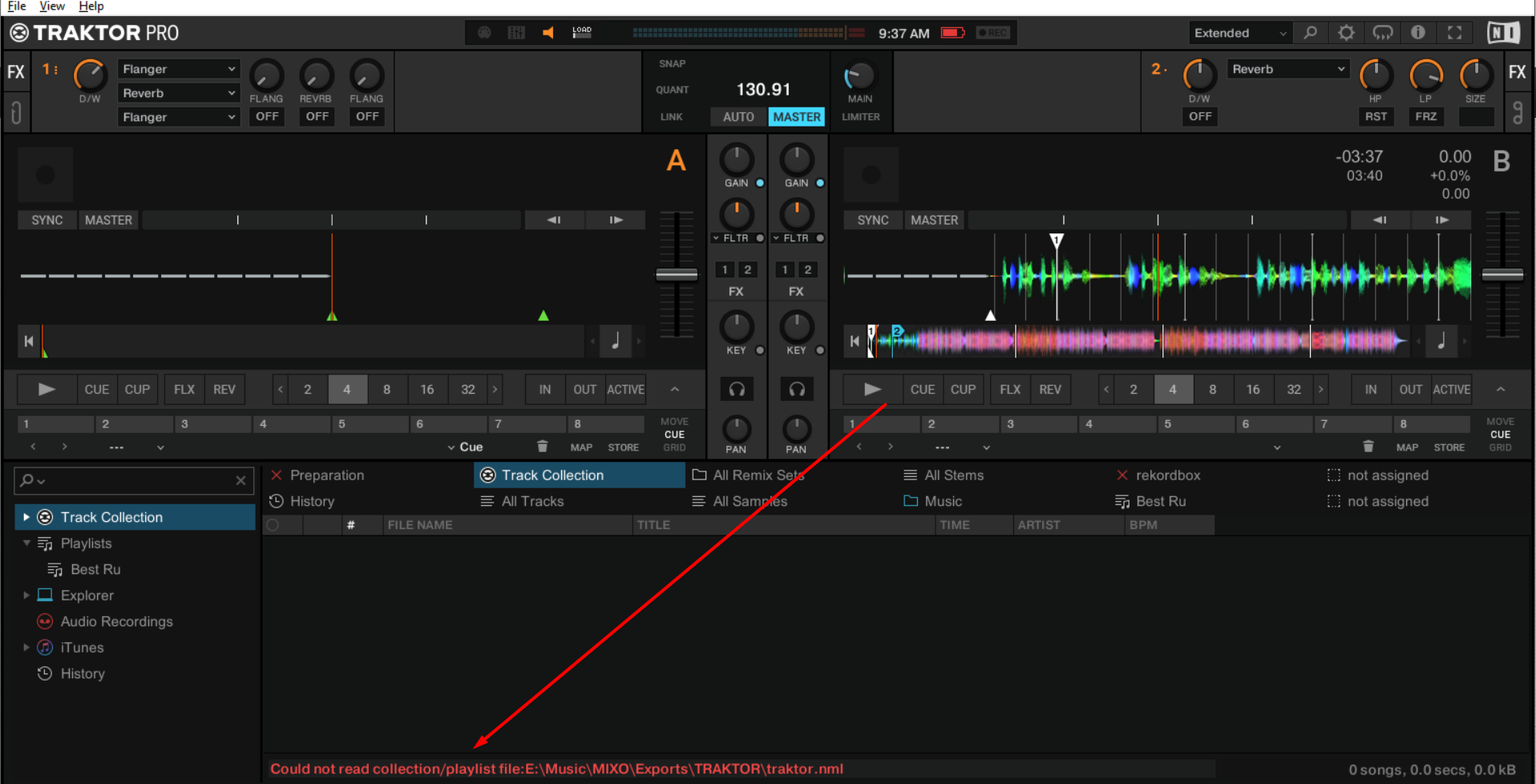The image size is (1536, 784).
Task: Click the FRZ button in FX unit 2
Action: point(1425,117)
